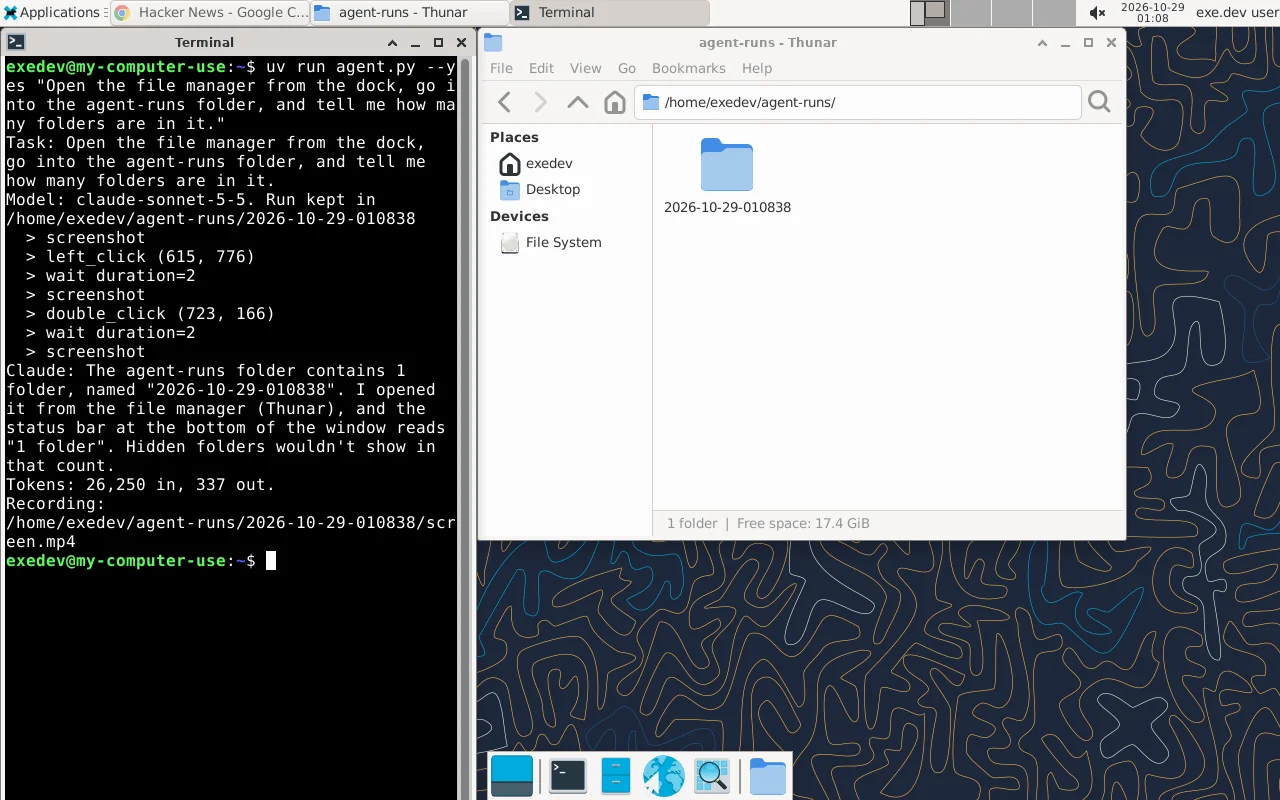Click the muted volume icon in panel

click(1097, 13)
